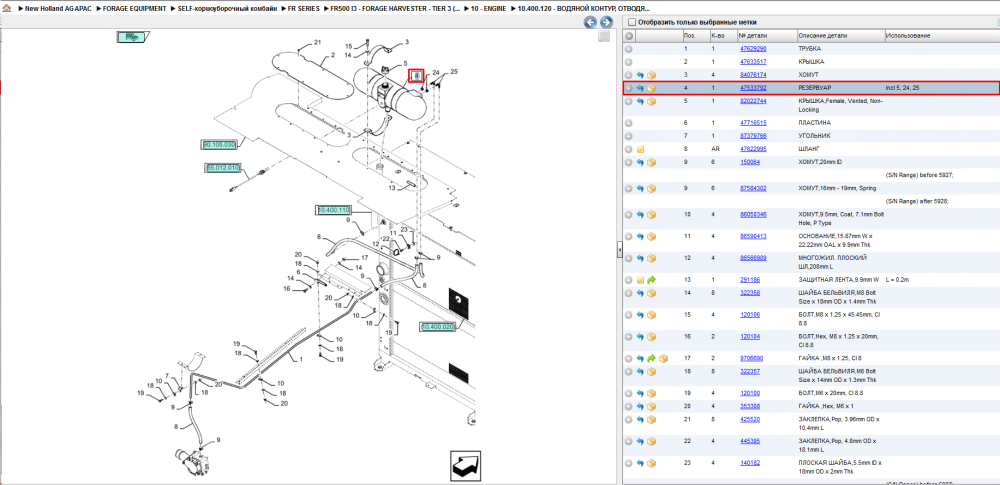
Task: Toggle 'Отобразить только выбранные метки' checkbox
Action: point(631,22)
